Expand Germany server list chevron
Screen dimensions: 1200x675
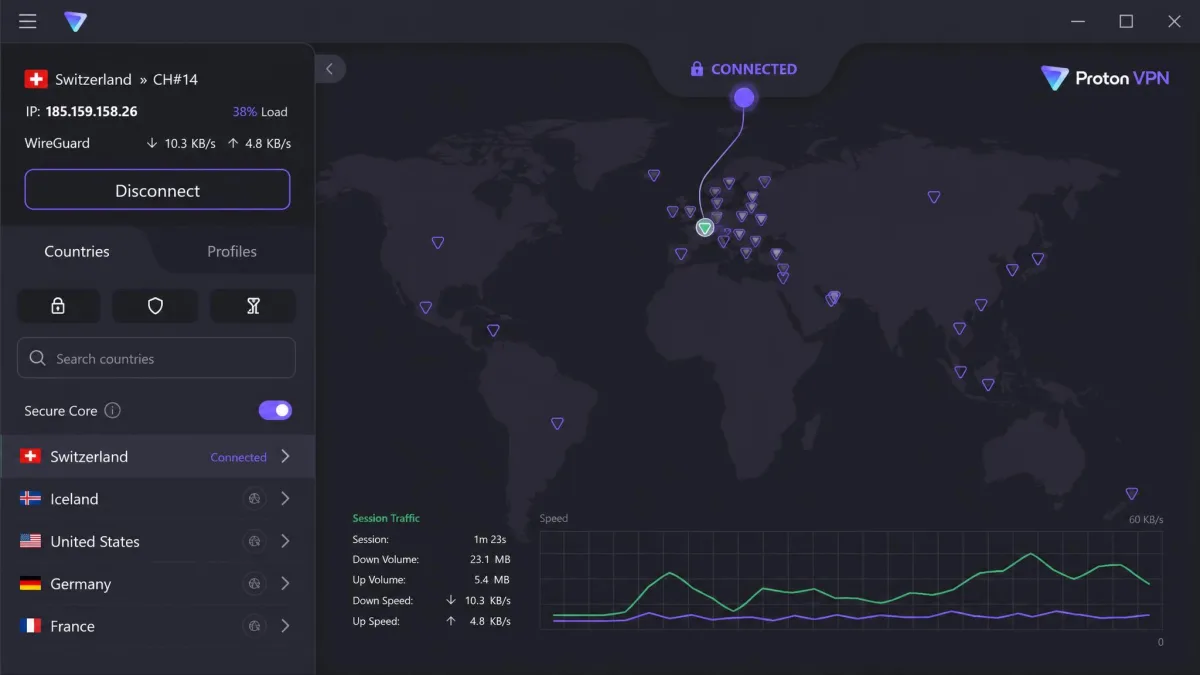[x=285, y=584]
